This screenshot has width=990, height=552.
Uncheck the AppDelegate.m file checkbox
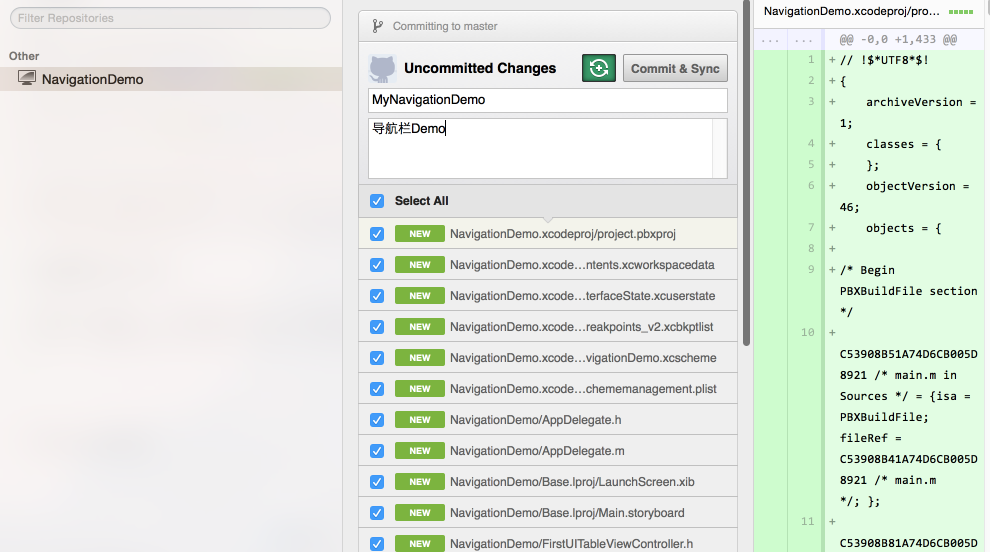(377, 451)
